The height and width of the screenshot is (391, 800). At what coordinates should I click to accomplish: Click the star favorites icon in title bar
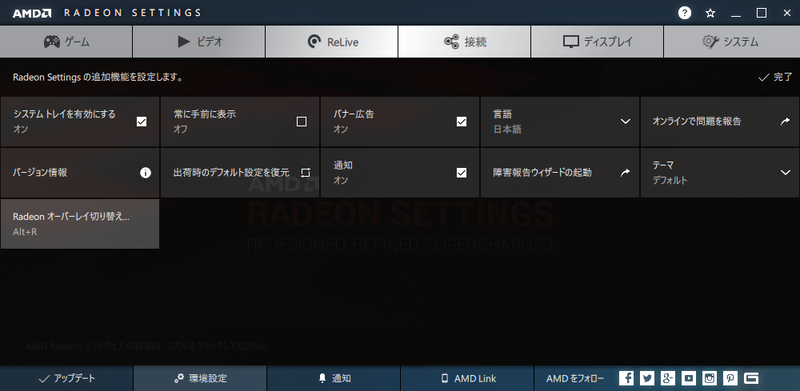coord(710,13)
